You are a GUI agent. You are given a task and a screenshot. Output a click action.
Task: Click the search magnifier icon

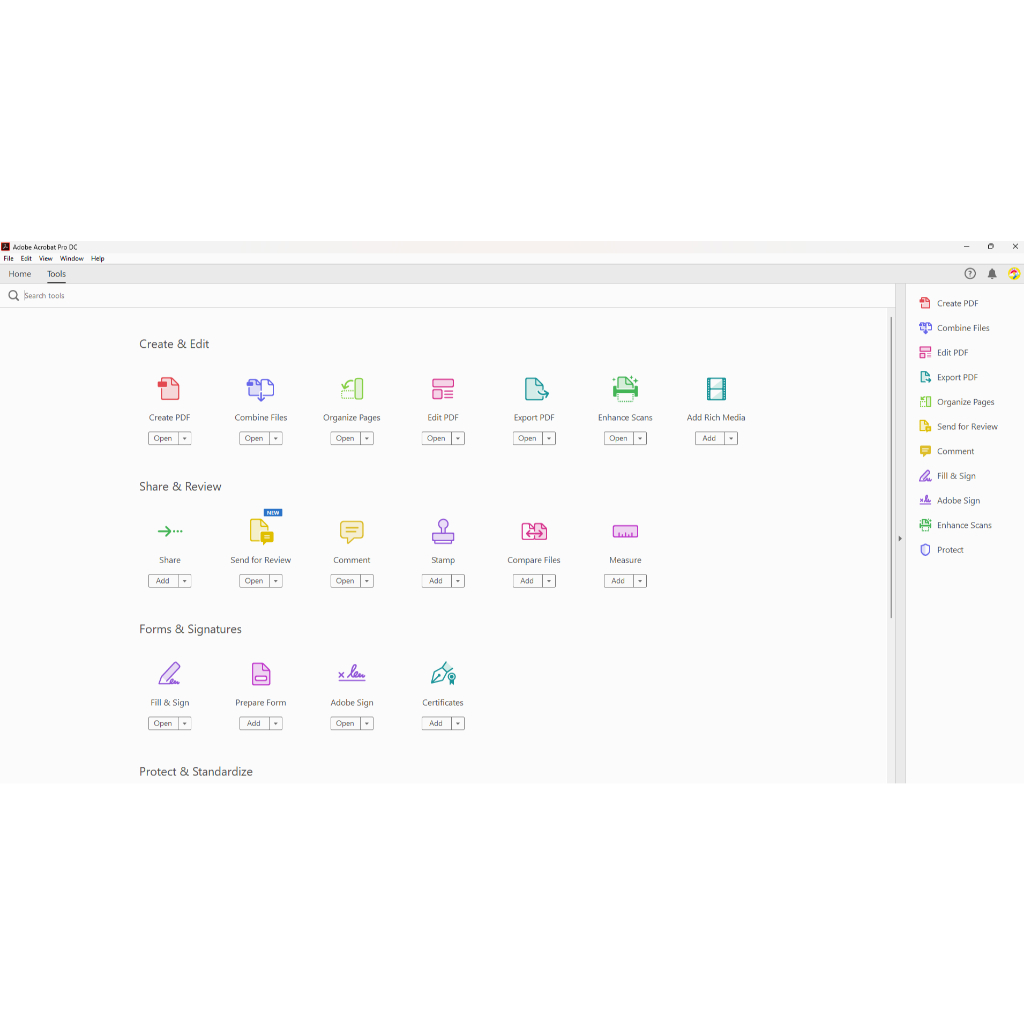pos(13,296)
